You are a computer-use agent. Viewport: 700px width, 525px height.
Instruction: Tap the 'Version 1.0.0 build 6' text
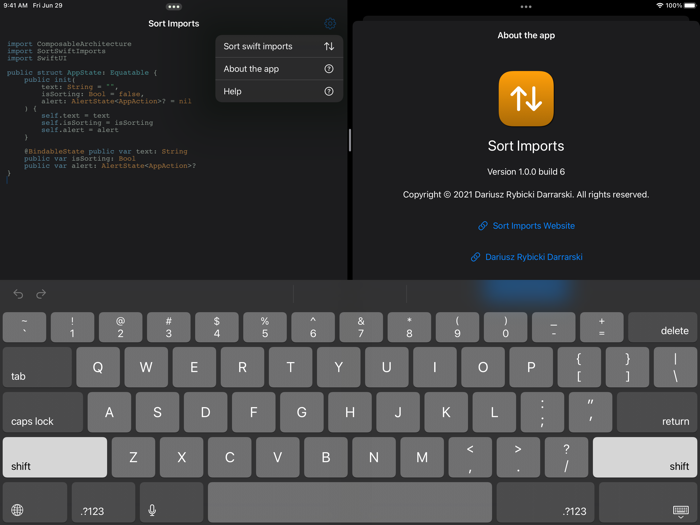(526, 172)
